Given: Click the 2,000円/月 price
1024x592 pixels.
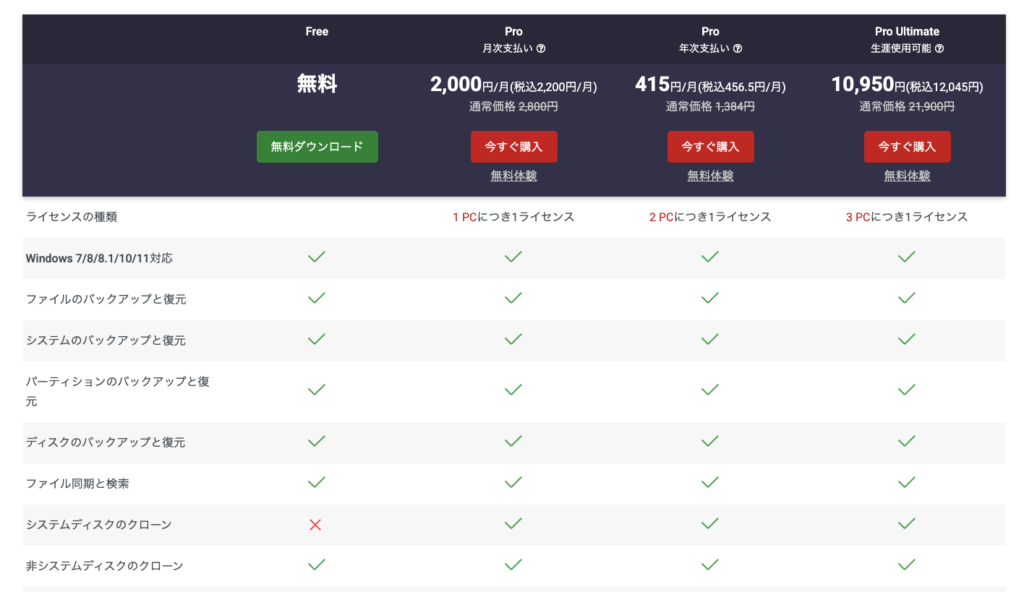Looking at the screenshot, I should click(513, 85).
